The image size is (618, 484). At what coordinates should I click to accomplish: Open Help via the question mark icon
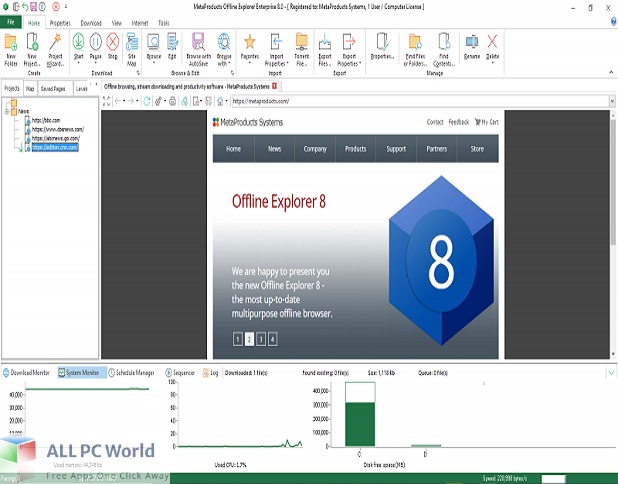(x=613, y=22)
